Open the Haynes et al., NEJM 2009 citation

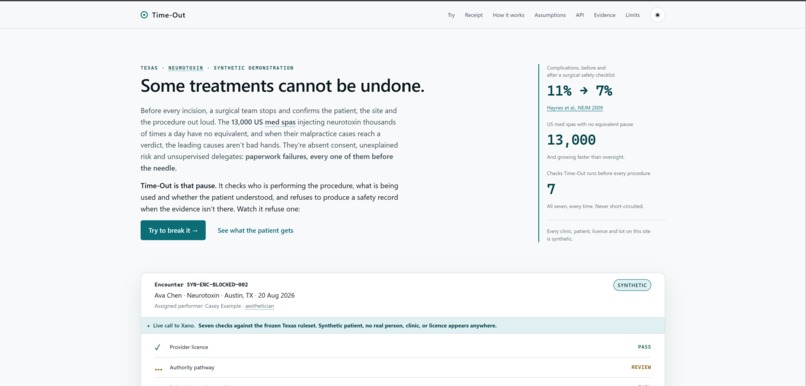pos(575,108)
